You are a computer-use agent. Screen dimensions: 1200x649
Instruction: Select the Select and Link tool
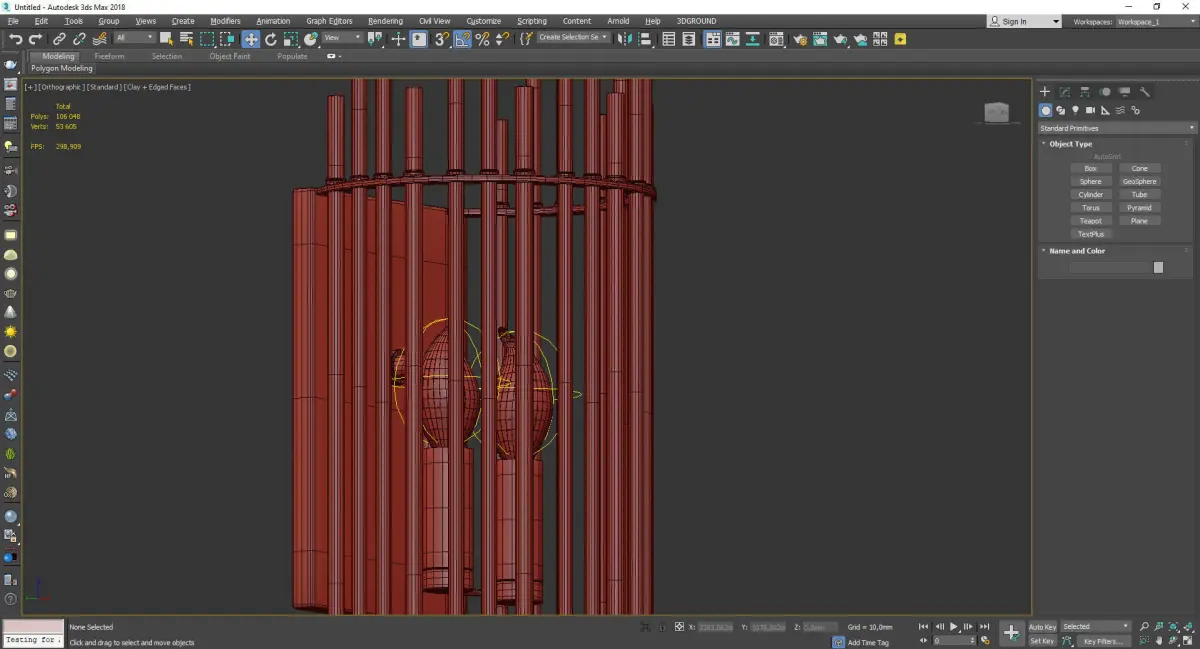(x=60, y=39)
